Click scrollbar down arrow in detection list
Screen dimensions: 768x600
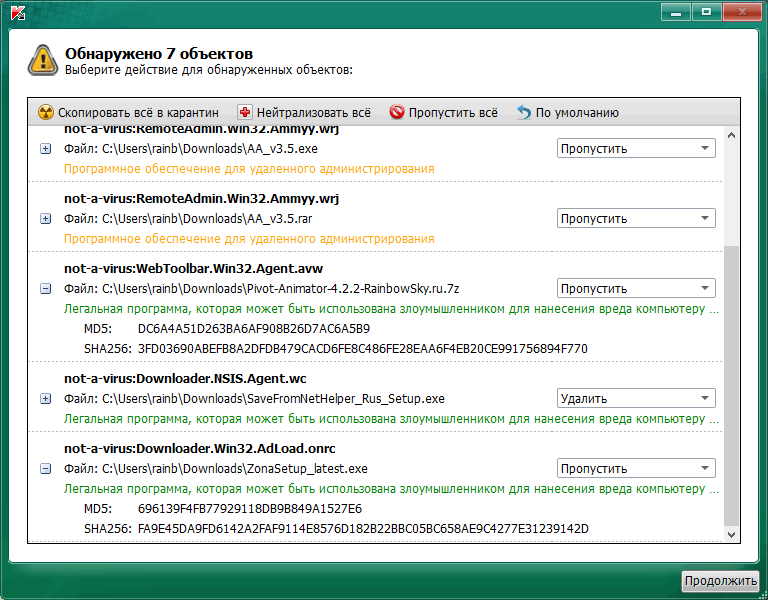(x=731, y=534)
